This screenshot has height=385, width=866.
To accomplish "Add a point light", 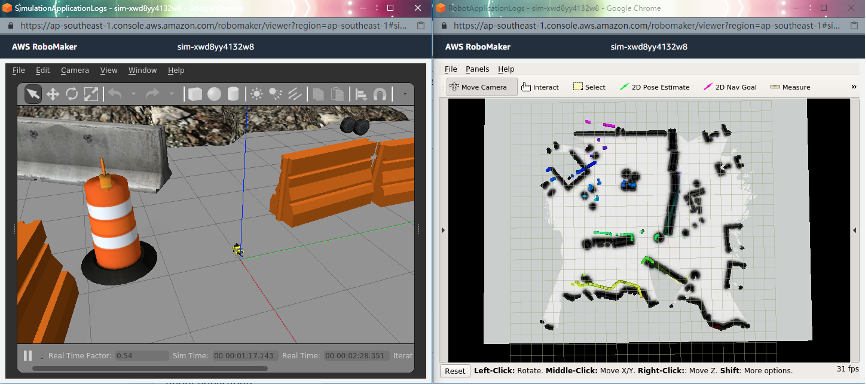I will [256, 94].
